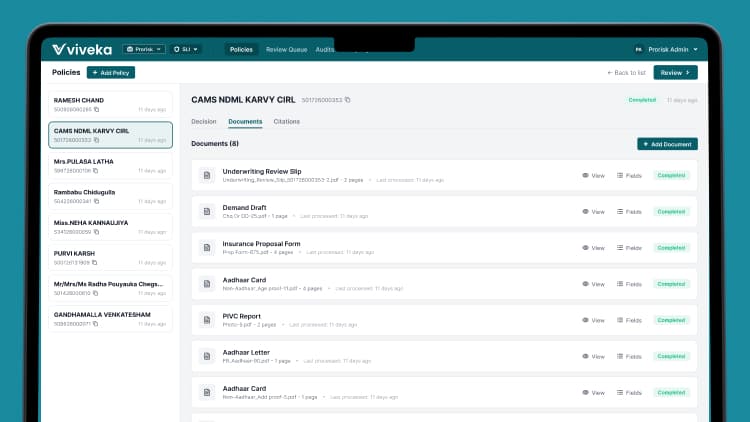Click Completed status beside policy heading

click(x=642, y=100)
